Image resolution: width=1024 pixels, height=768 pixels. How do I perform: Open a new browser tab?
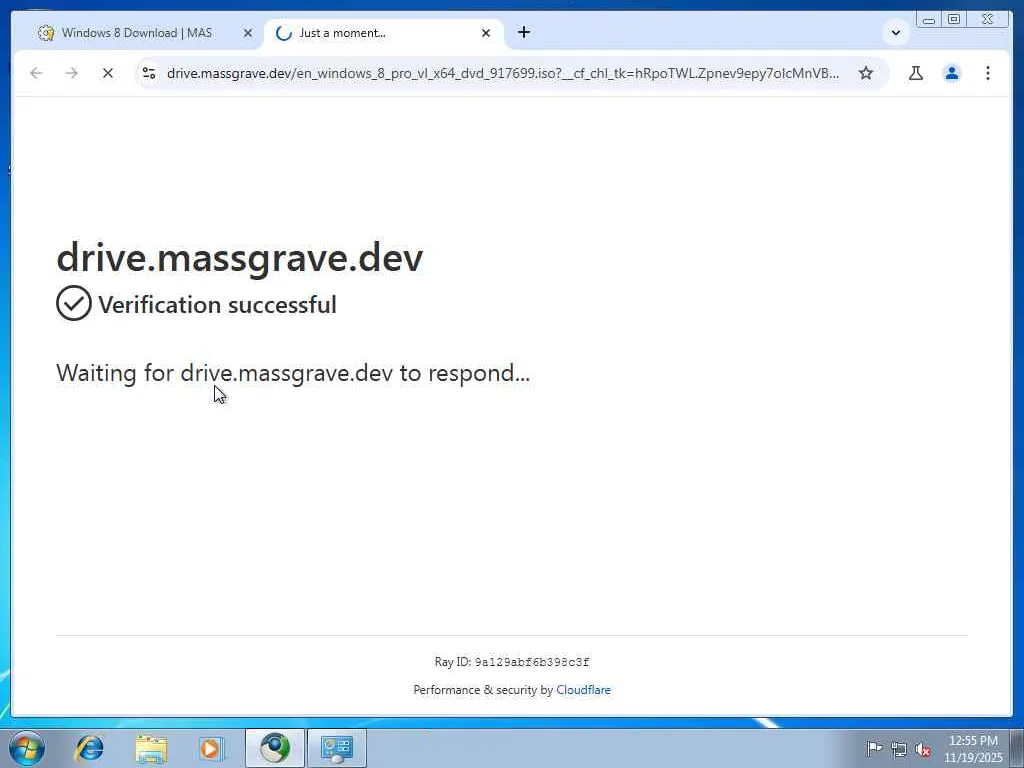click(x=524, y=32)
